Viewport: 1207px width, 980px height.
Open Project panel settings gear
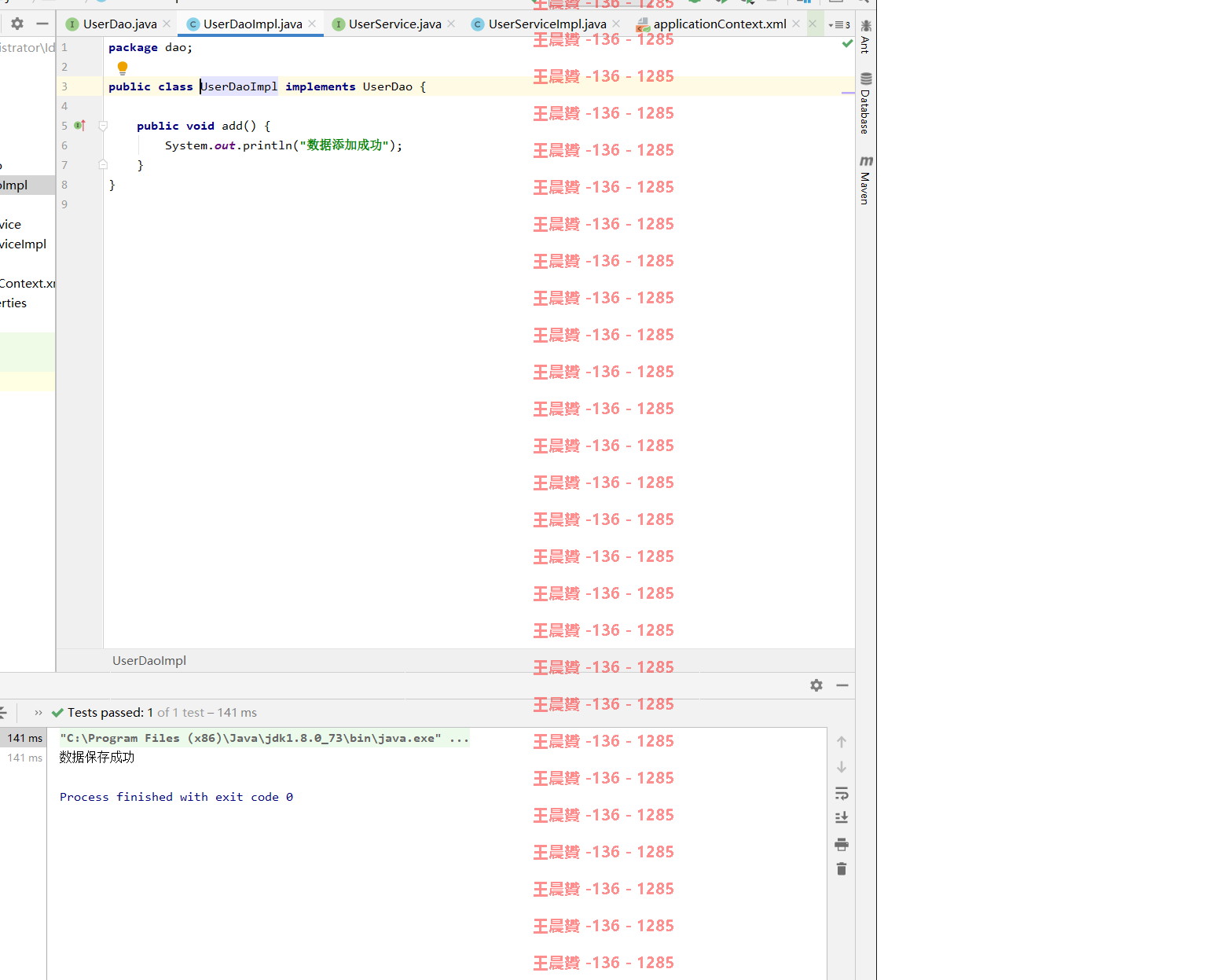17,24
